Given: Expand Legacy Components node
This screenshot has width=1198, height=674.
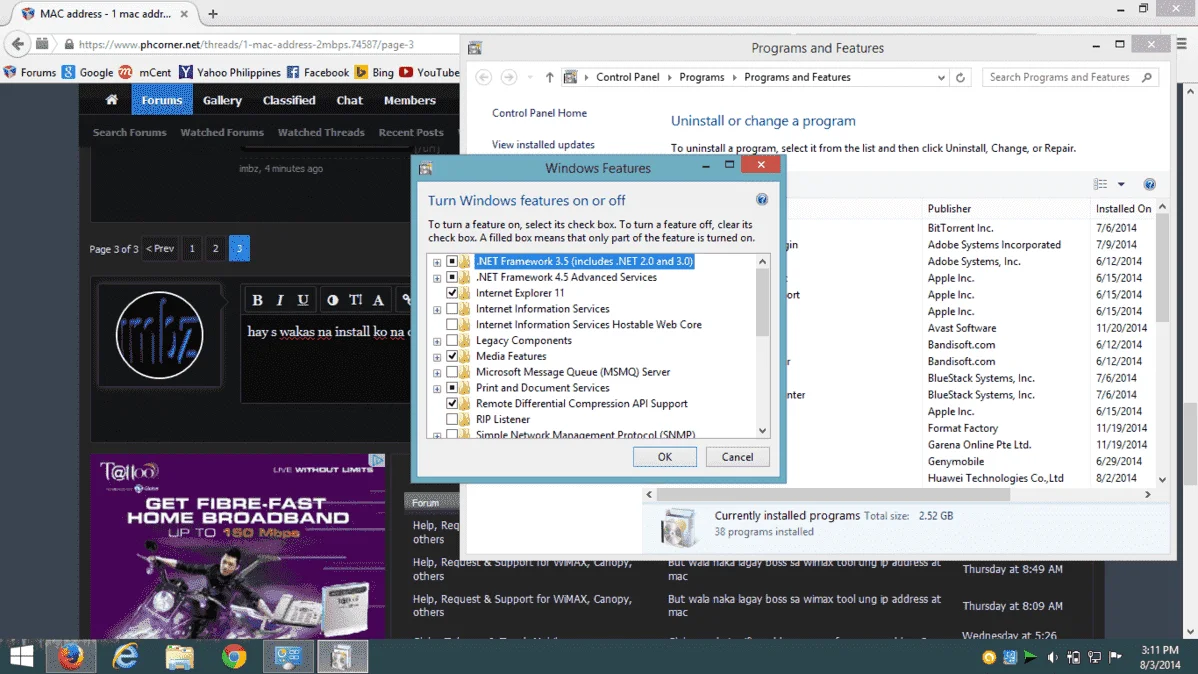Looking at the screenshot, I should click(437, 342).
